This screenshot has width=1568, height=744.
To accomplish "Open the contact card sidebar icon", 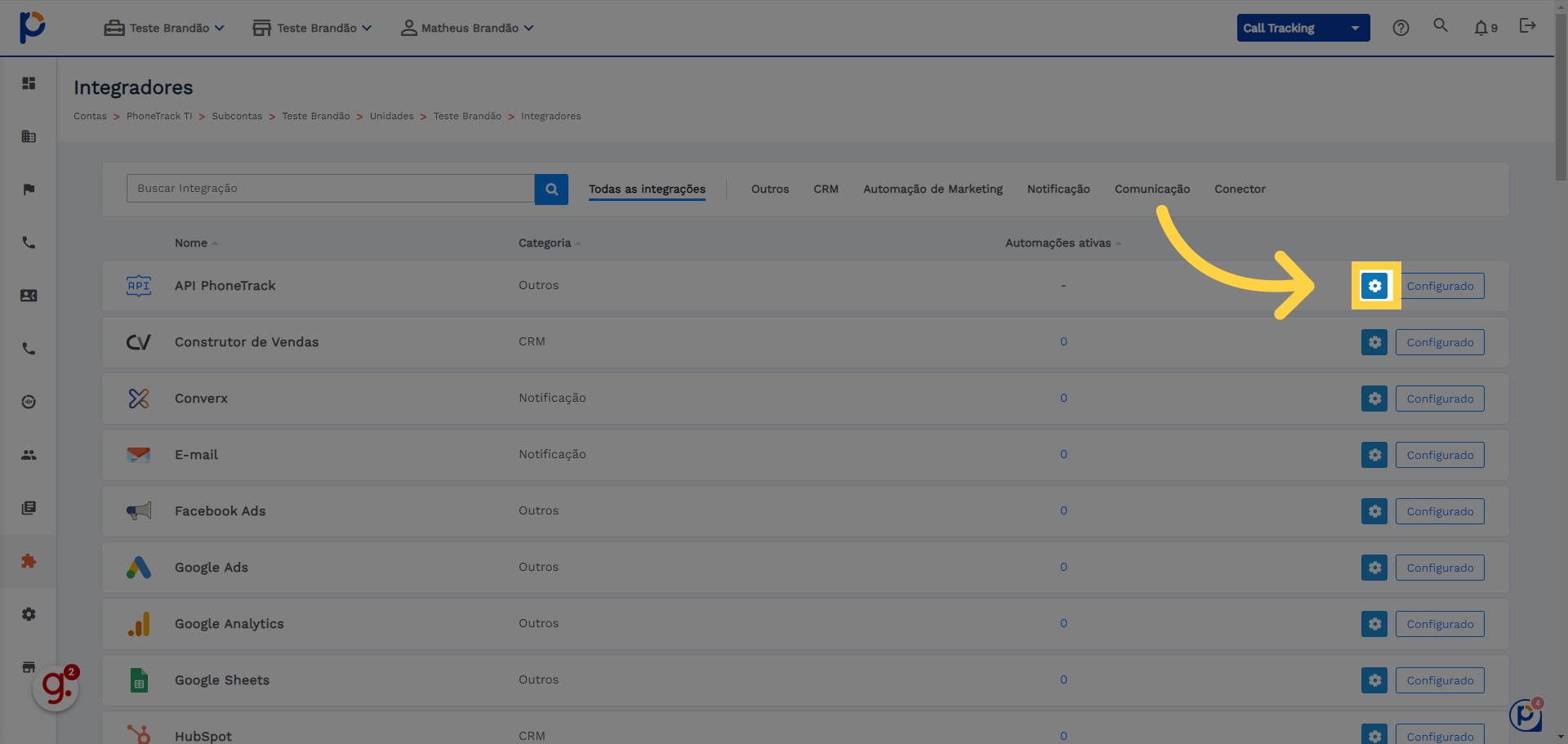I will [29, 296].
